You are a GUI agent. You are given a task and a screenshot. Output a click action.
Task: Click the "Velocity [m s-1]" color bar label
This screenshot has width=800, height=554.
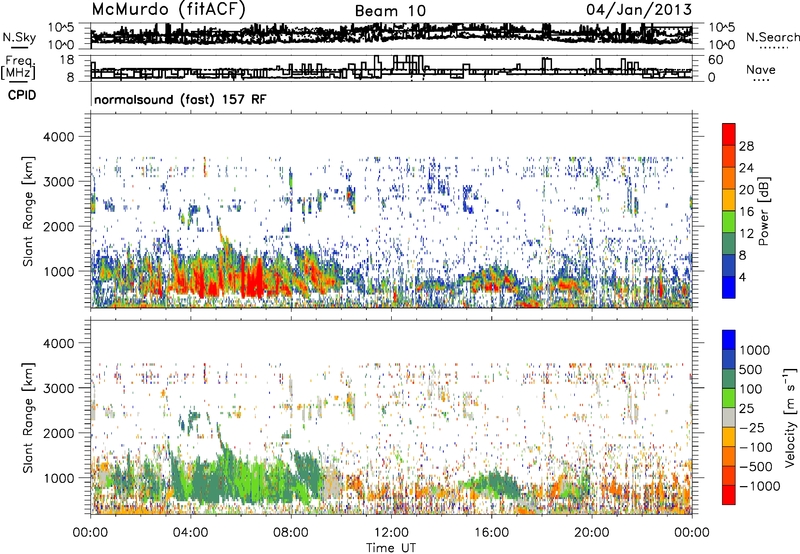[x=789, y=417]
